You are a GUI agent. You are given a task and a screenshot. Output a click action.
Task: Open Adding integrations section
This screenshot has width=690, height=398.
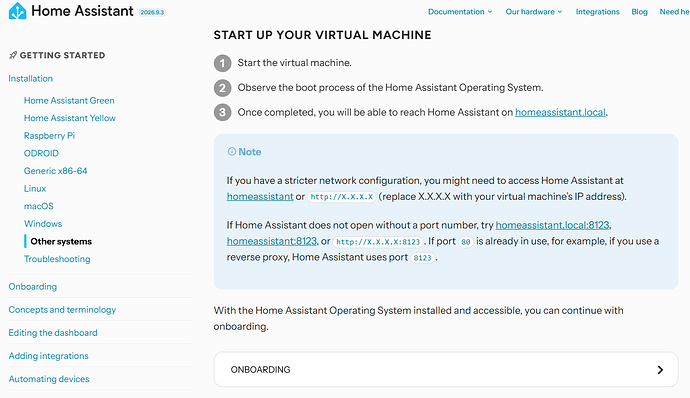click(x=48, y=356)
